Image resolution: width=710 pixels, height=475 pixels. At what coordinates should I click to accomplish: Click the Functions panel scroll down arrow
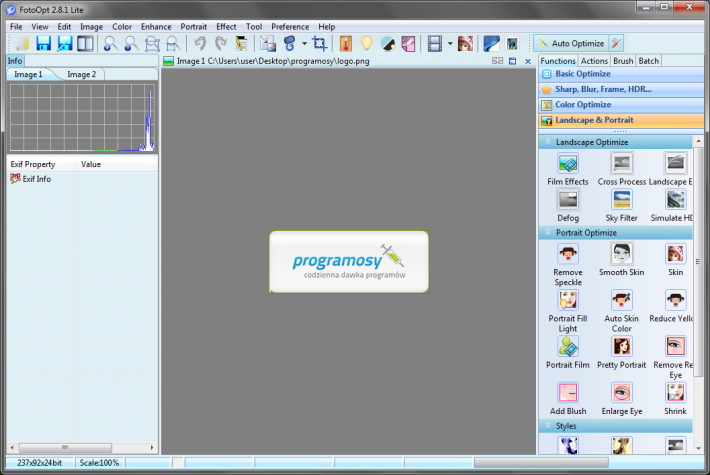(x=698, y=448)
